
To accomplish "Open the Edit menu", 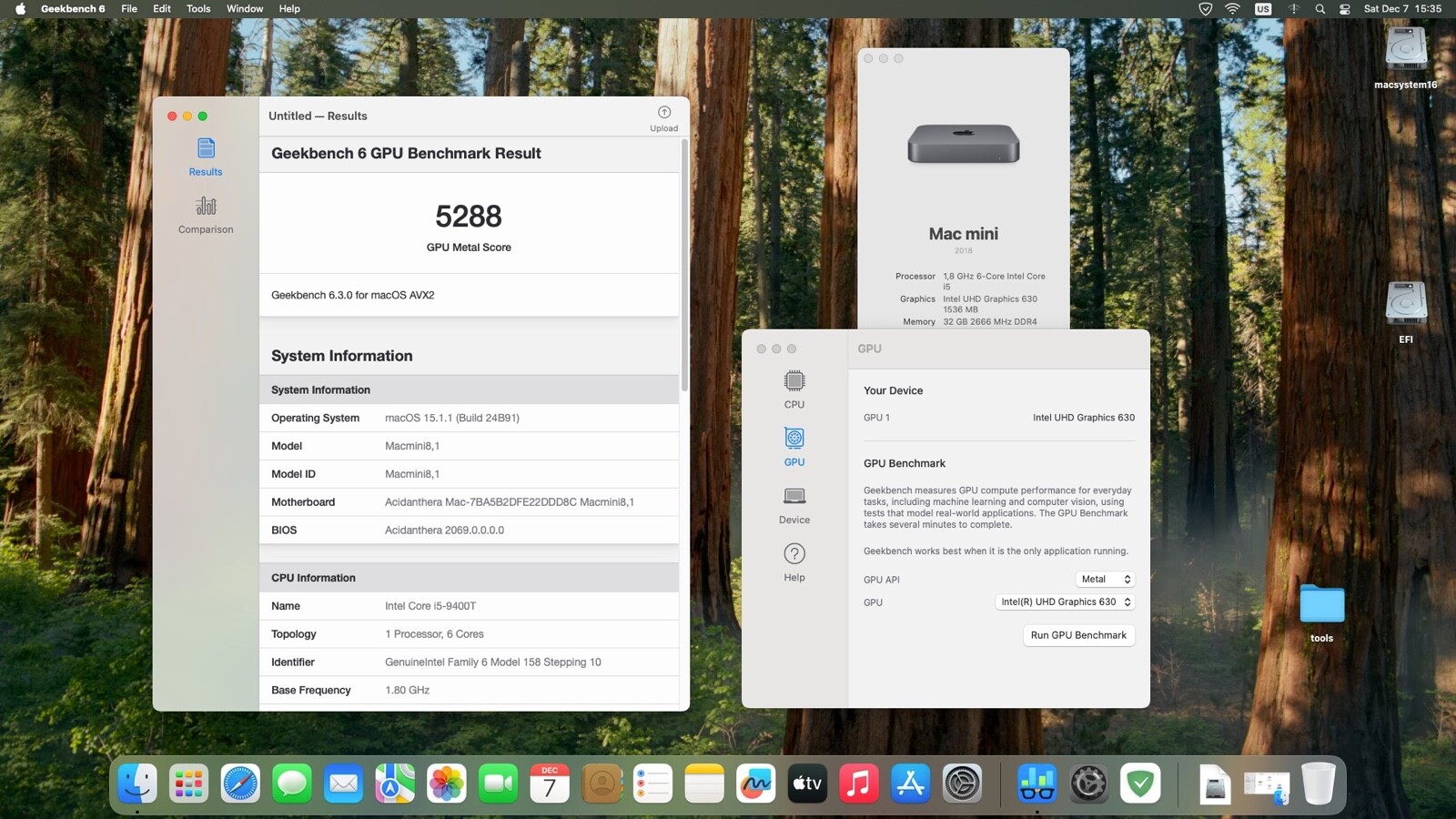I will click(x=162, y=9).
